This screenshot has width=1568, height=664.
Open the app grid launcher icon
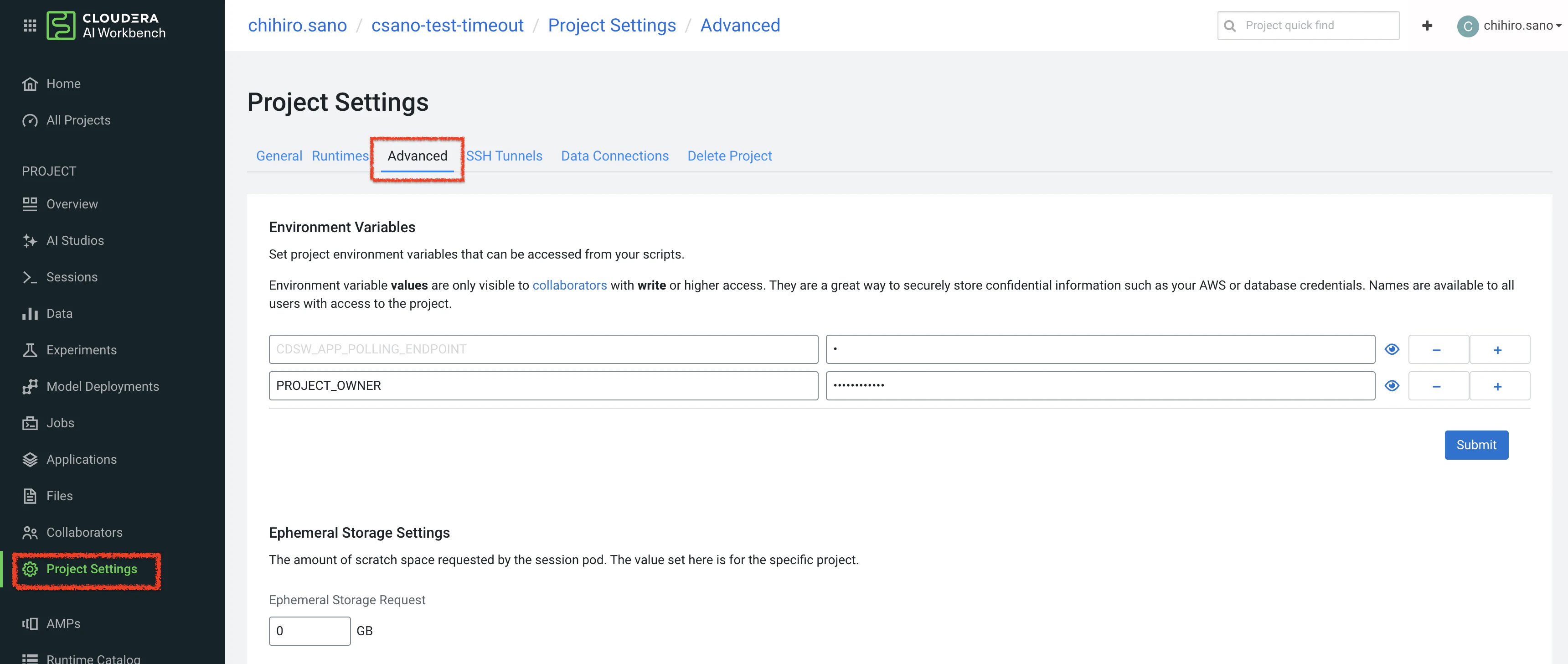30,26
